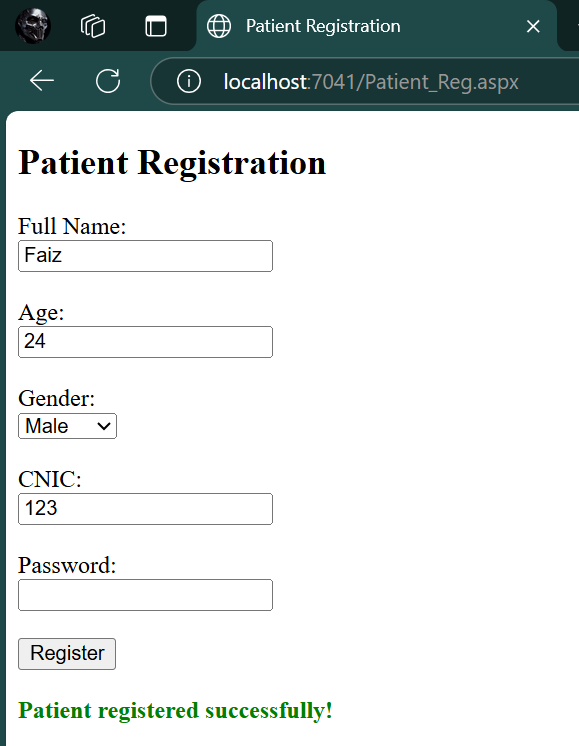This screenshot has width=579, height=746.
Task: Click the CNIC field showing 123
Action: coord(145,509)
